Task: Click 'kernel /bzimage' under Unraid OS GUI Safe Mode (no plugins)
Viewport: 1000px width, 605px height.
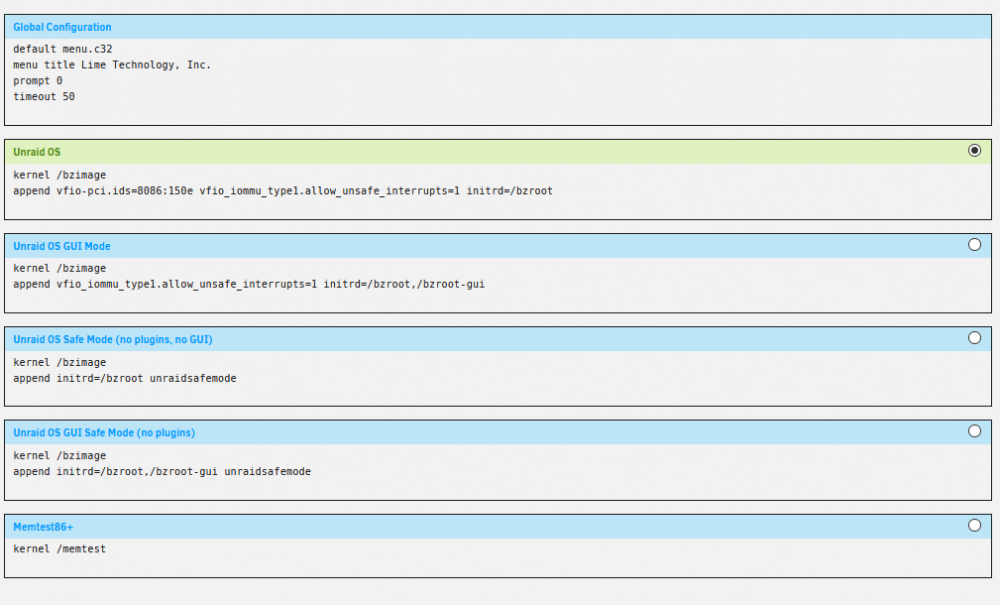Action: (59, 456)
